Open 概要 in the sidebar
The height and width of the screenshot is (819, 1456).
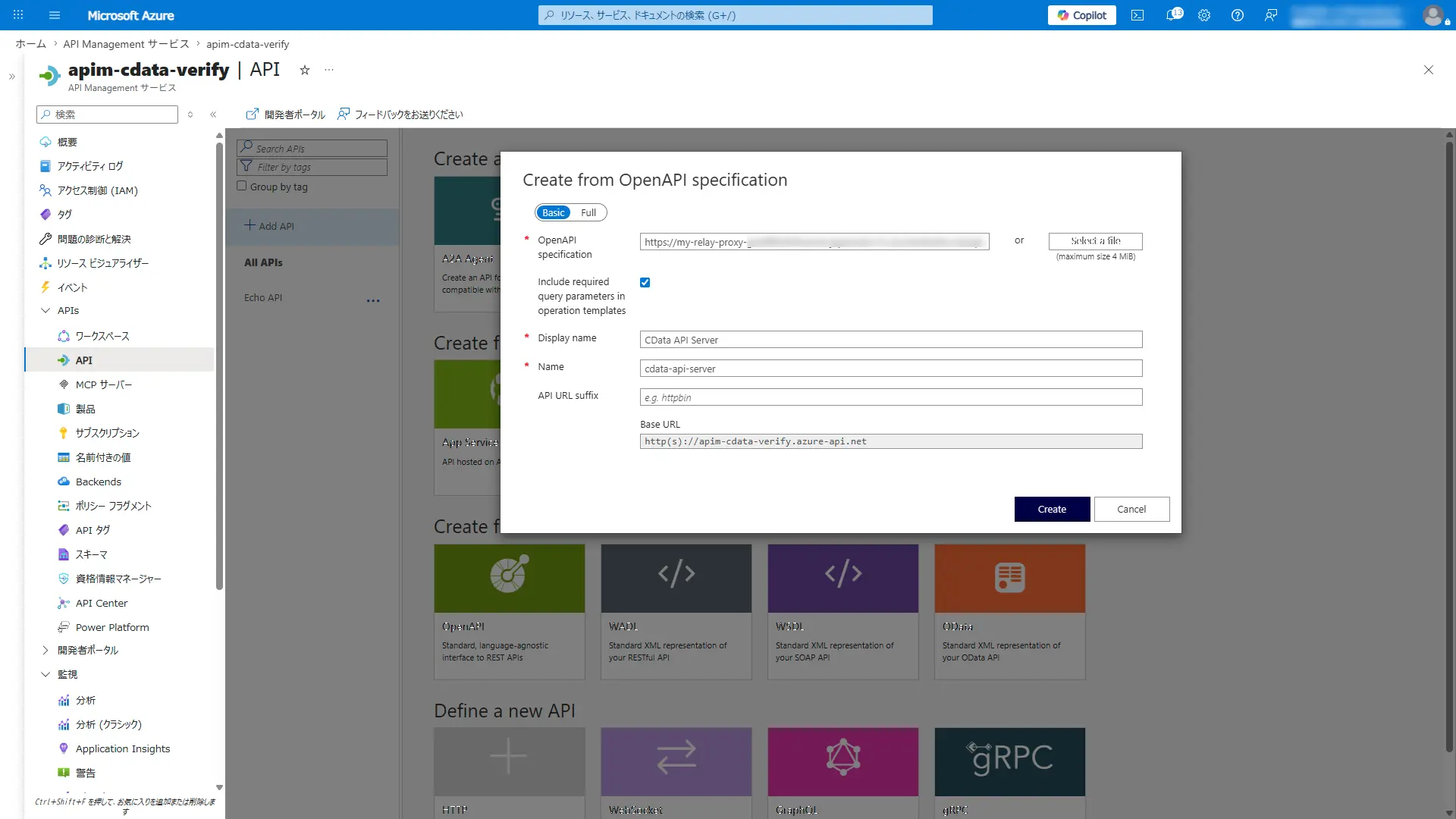point(67,142)
